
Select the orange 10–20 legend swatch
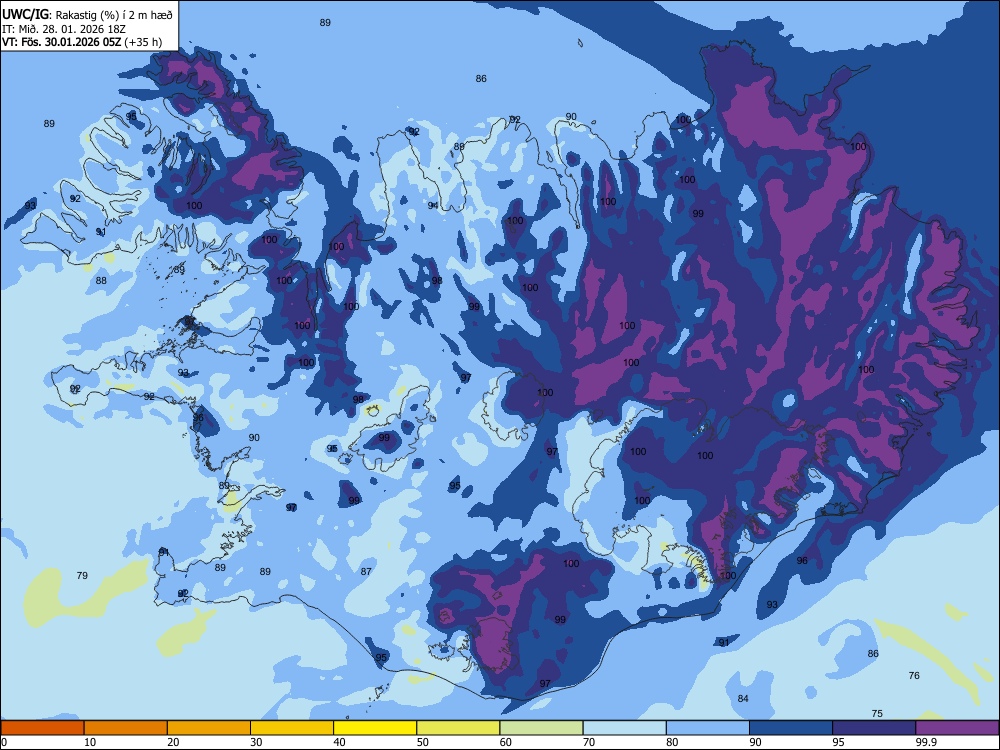126,728
